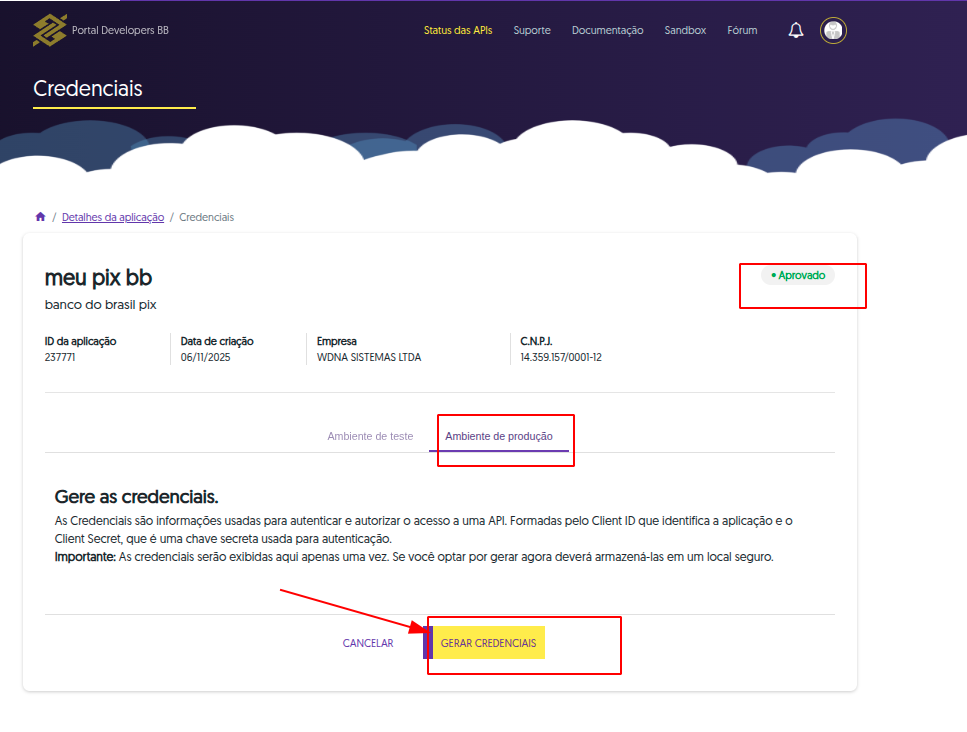Navigate to Documentação
The height and width of the screenshot is (732, 967).
[x=607, y=31]
